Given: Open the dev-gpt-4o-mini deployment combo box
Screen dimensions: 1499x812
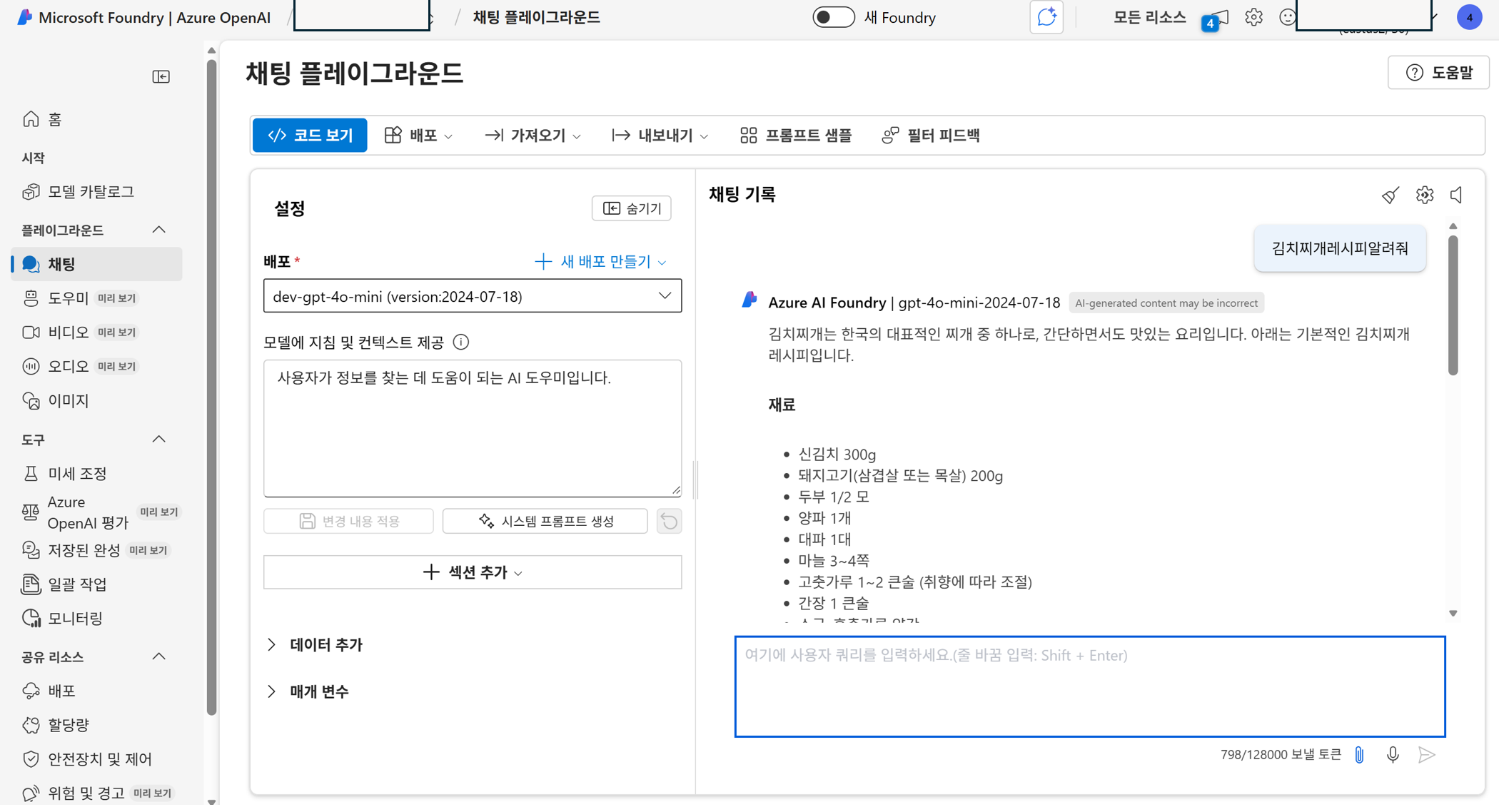Looking at the screenshot, I should [x=473, y=296].
